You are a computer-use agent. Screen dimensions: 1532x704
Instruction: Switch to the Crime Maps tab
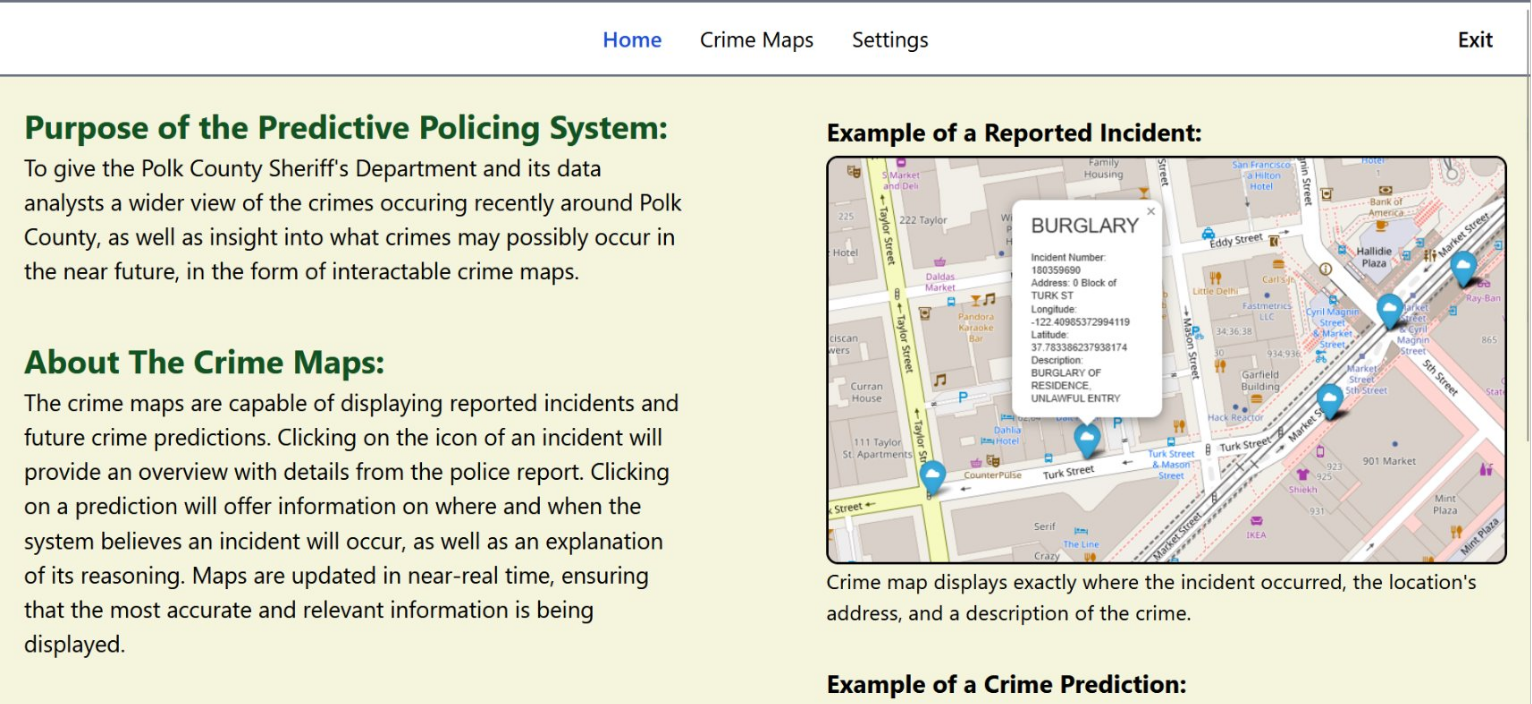point(756,40)
